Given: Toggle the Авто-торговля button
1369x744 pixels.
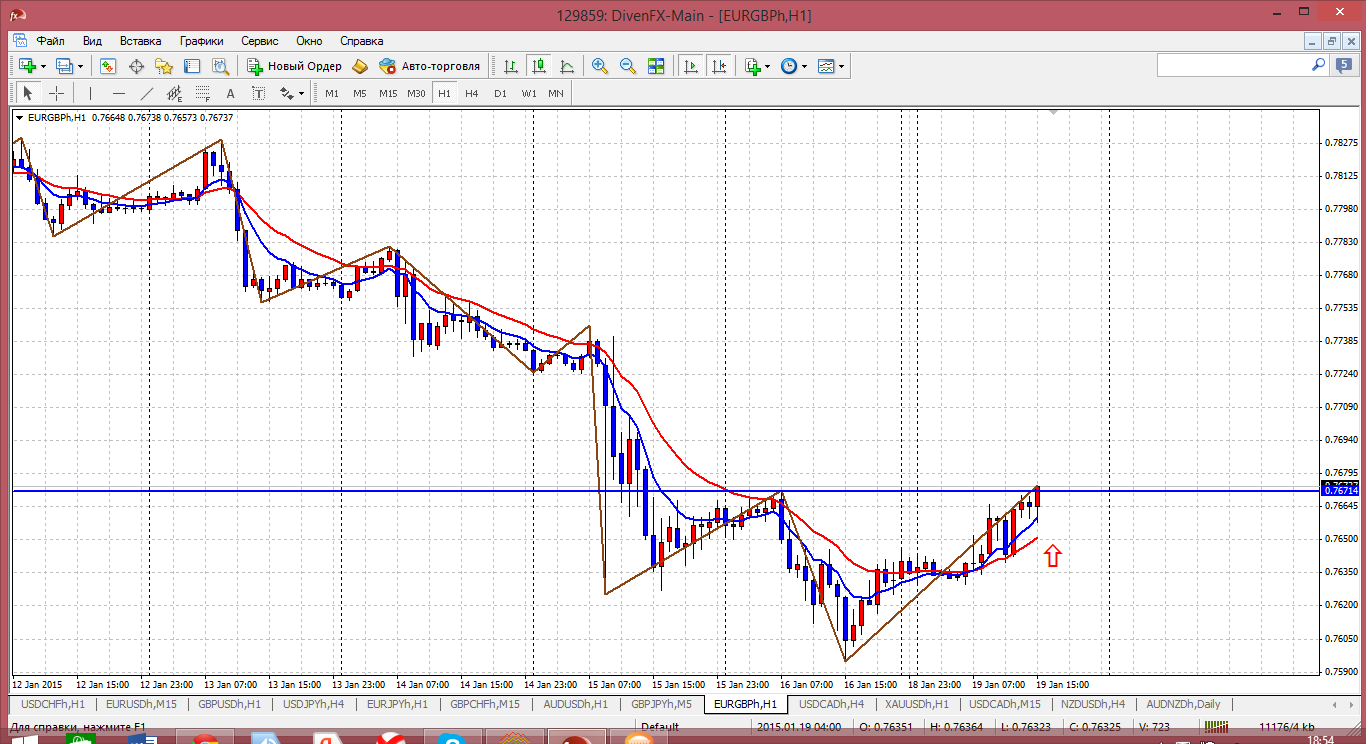Looking at the screenshot, I should pos(430,66).
